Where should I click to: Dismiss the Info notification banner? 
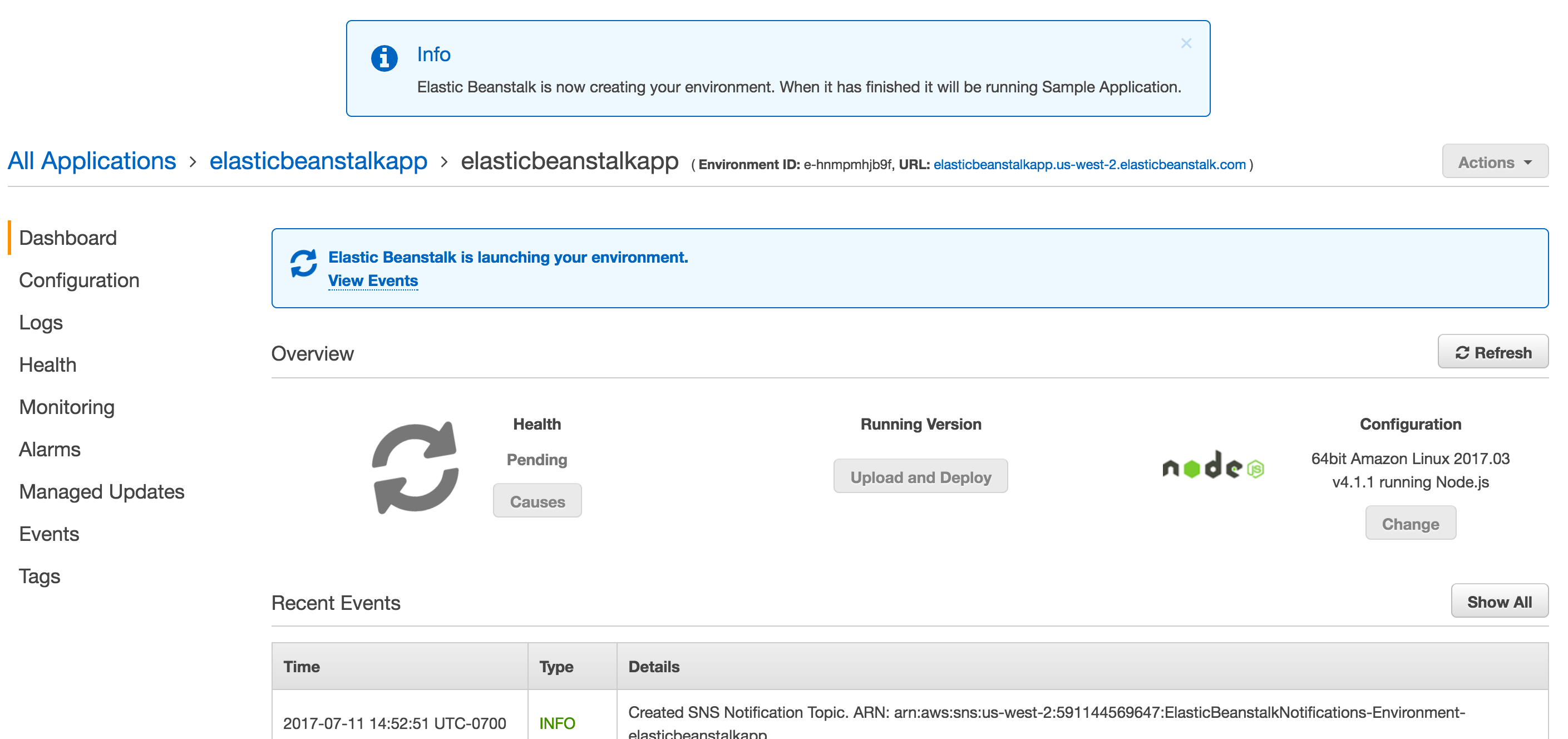(x=1186, y=43)
